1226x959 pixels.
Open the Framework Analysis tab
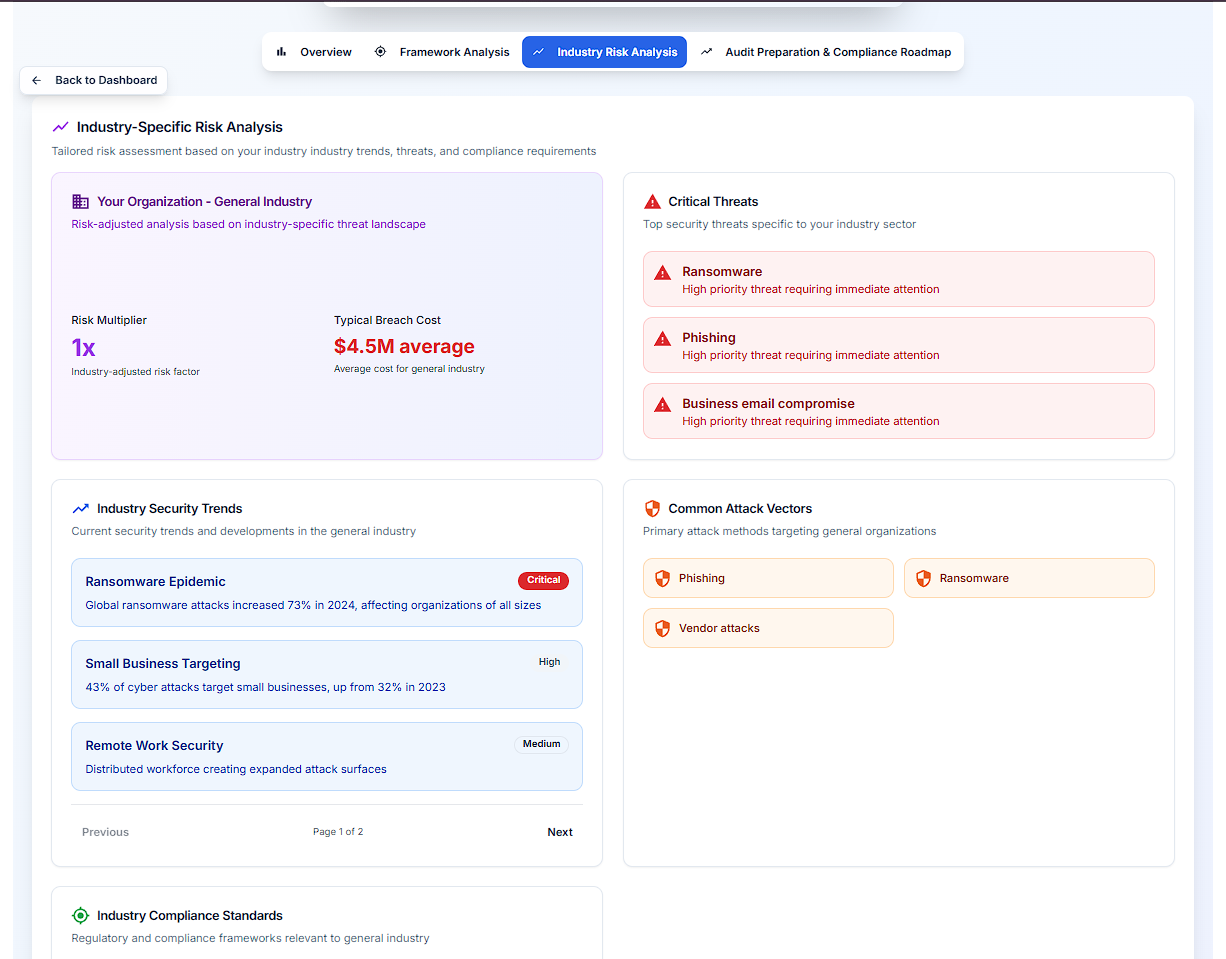442,52
